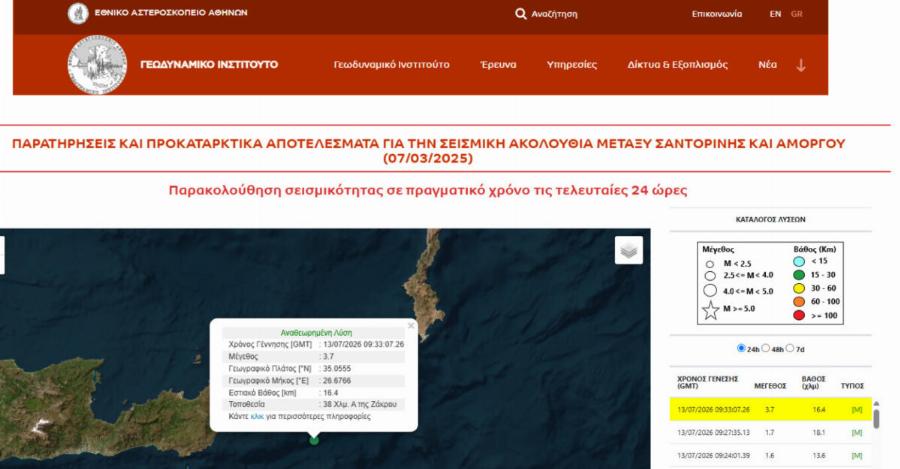Open the Santorini-Amorgos seismic sequence headline
The height and width of the screenshot is (469, 900).
428,150
